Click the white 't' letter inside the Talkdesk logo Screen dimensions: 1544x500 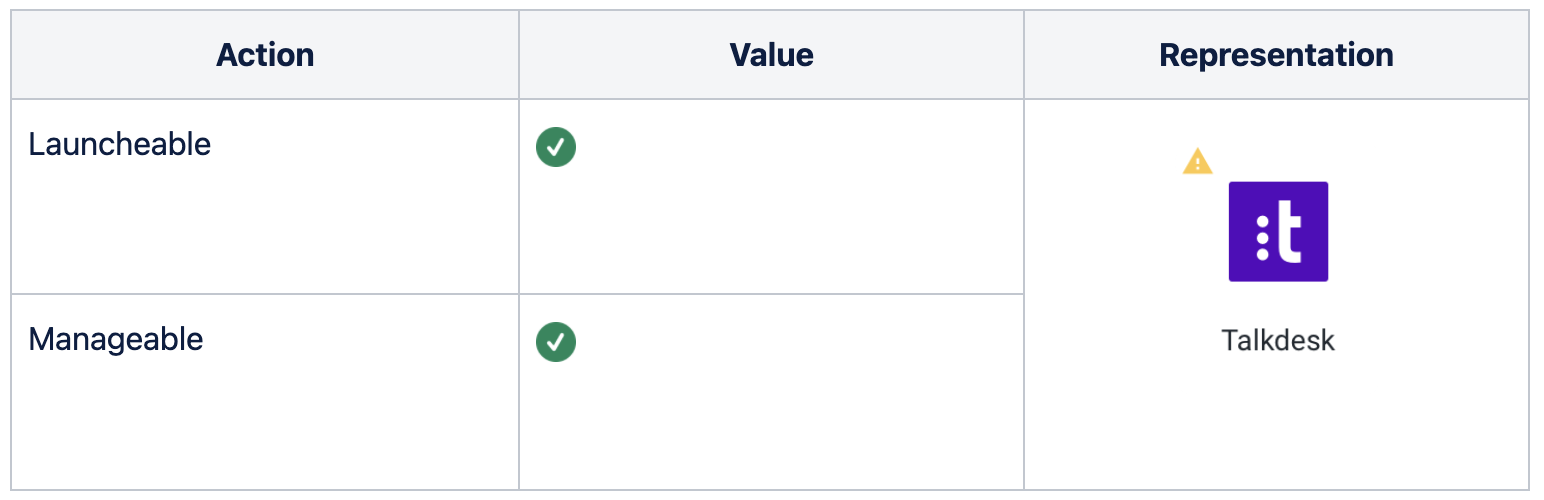(x=1291, y=232)
